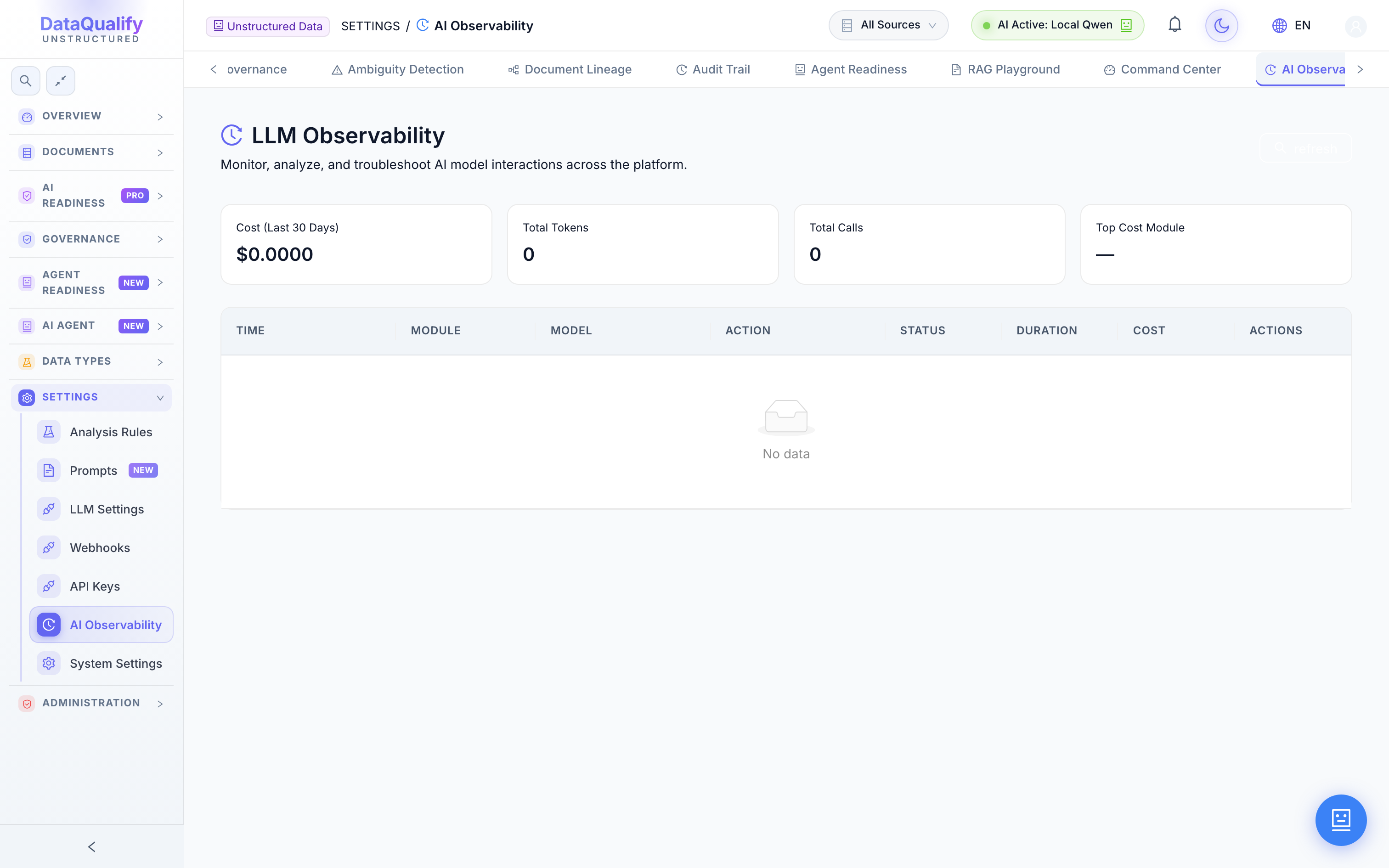
Task: Switch to RAG Playground tab
Action: click(x=1005, y=69)
